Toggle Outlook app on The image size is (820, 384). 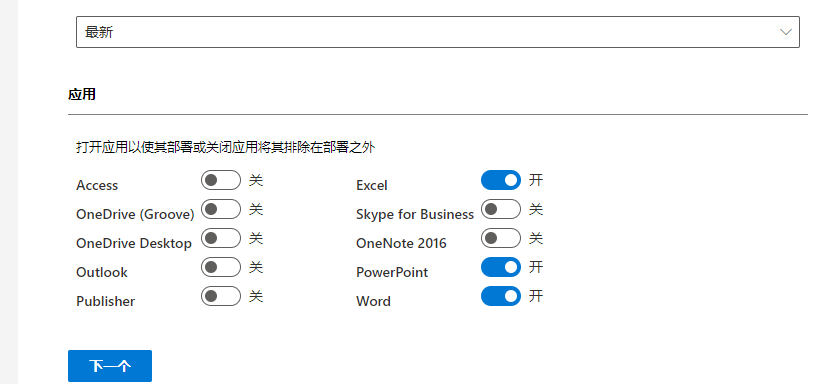221,267
